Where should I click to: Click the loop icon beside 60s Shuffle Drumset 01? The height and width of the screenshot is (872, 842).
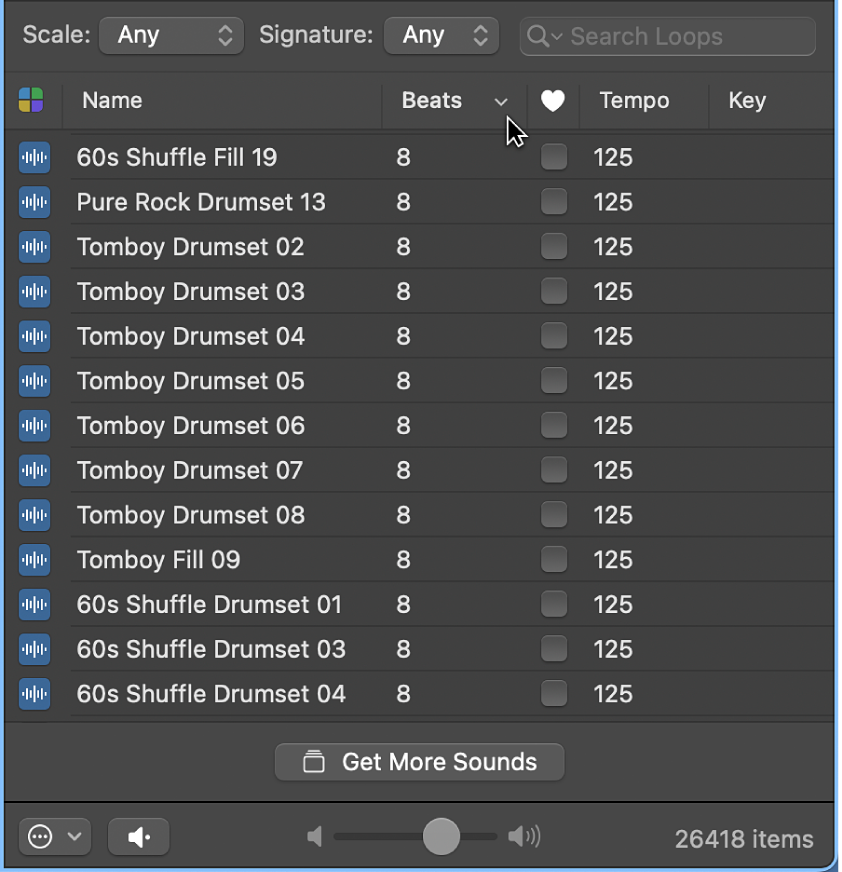pyautogui.click(x=34, y=605)
